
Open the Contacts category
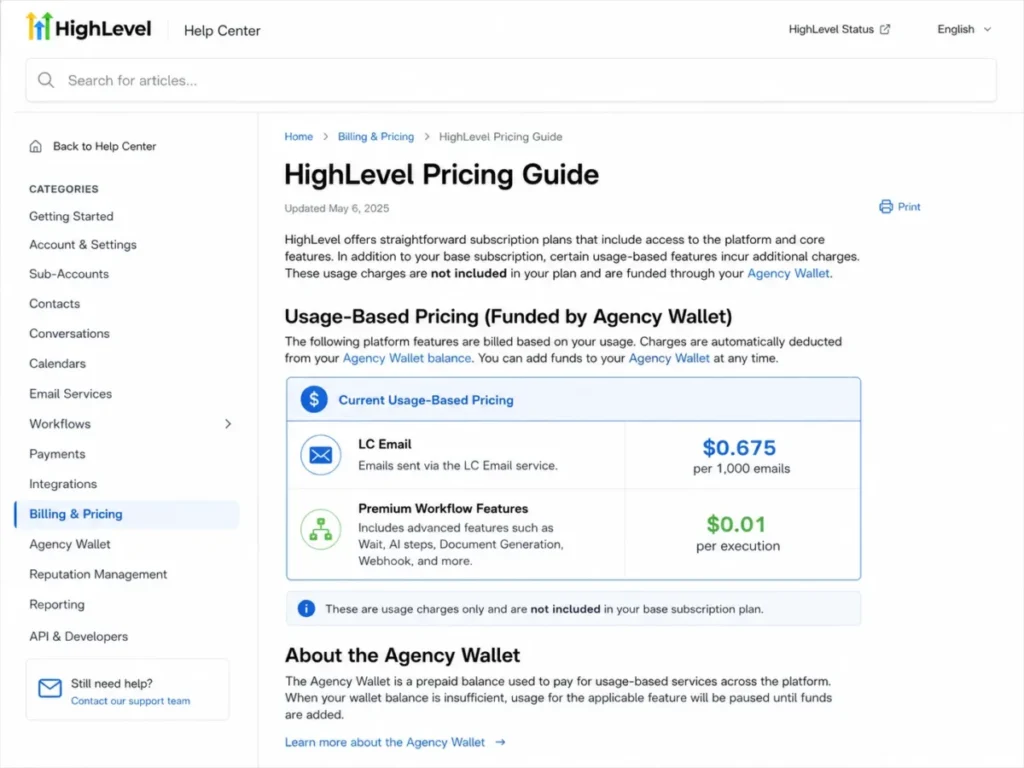pos(54,304)
